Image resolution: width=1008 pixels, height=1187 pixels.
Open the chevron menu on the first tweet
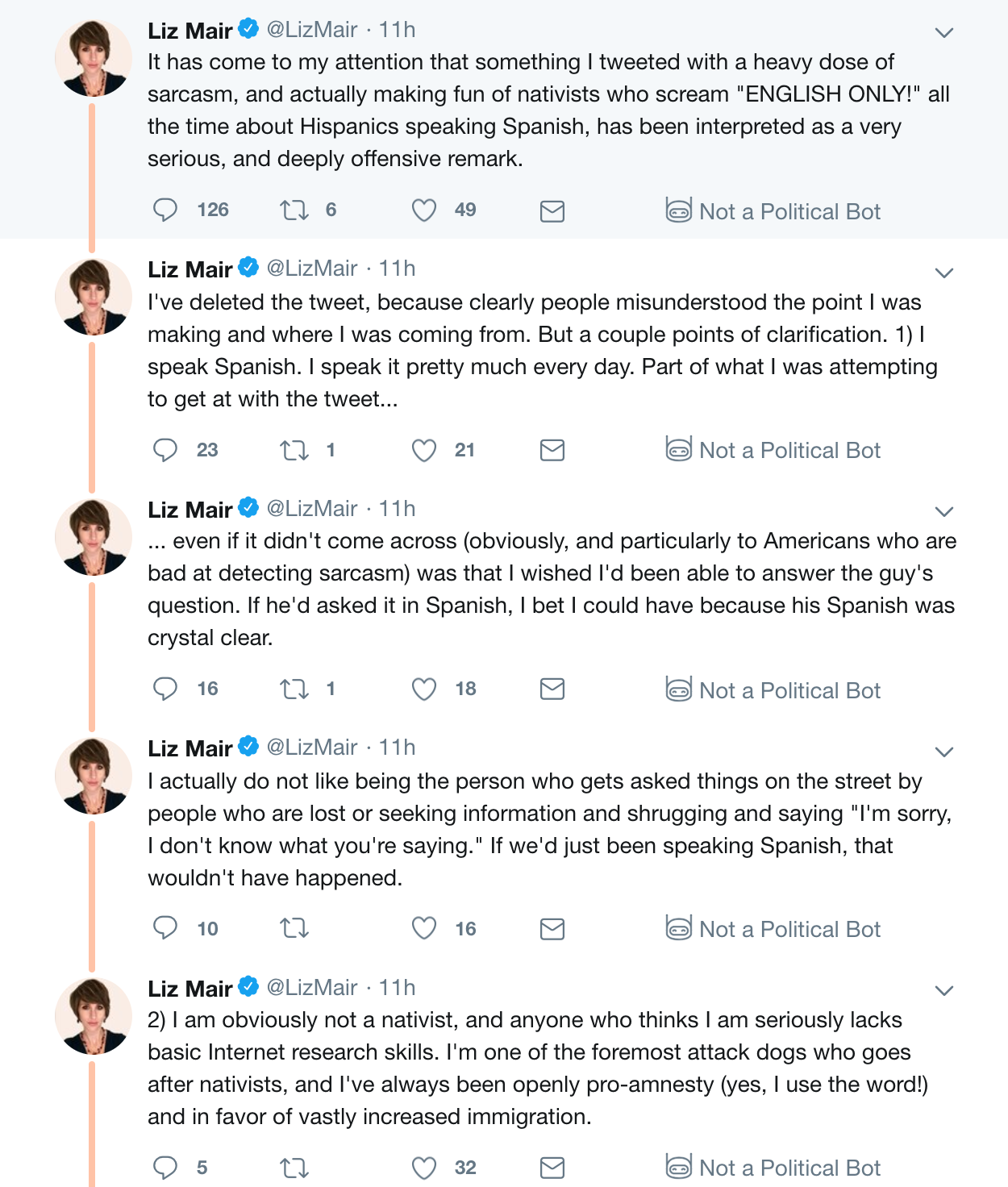(944, 33)
